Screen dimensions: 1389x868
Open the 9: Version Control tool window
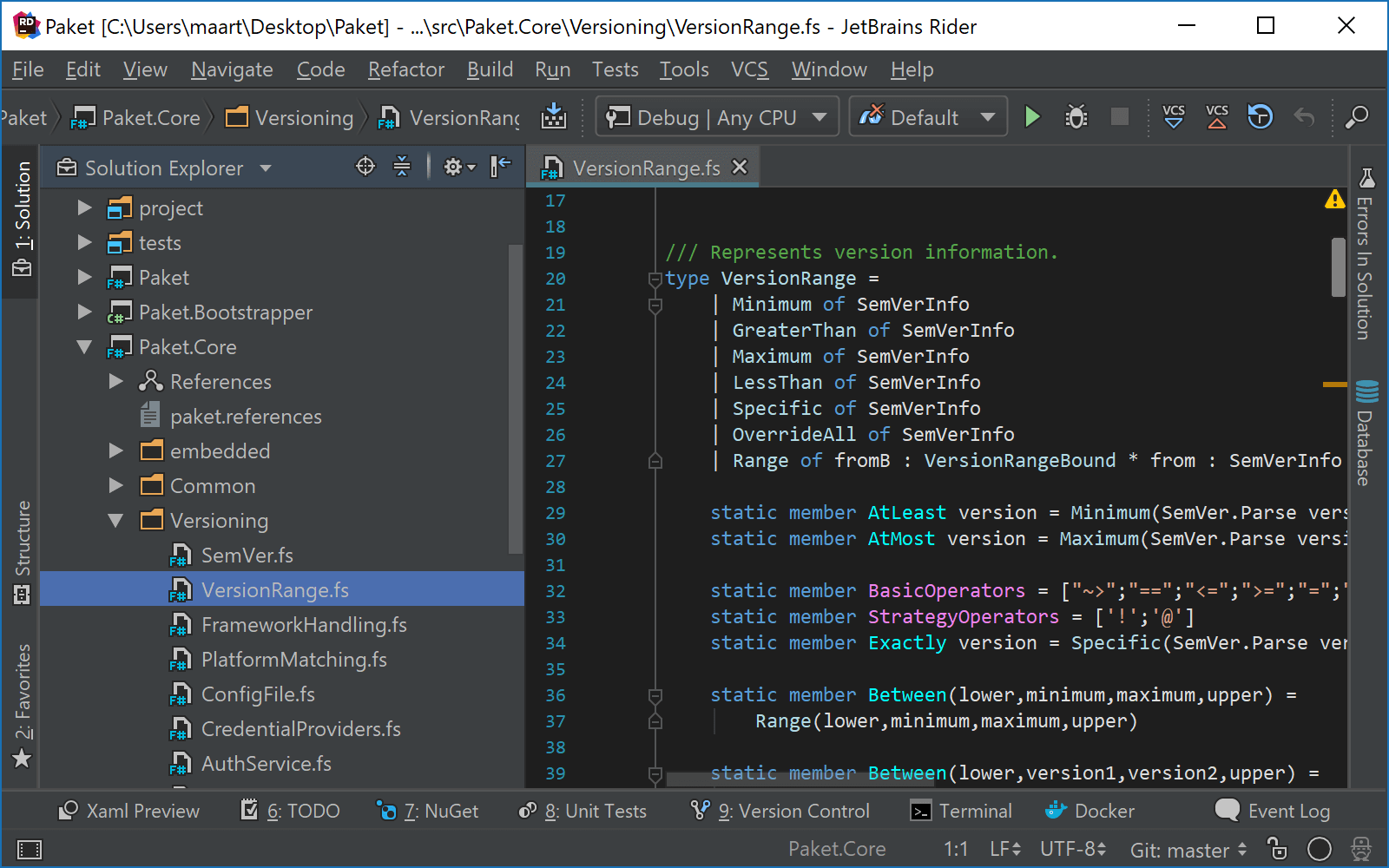pyautogui.click(x=780, y=811)
